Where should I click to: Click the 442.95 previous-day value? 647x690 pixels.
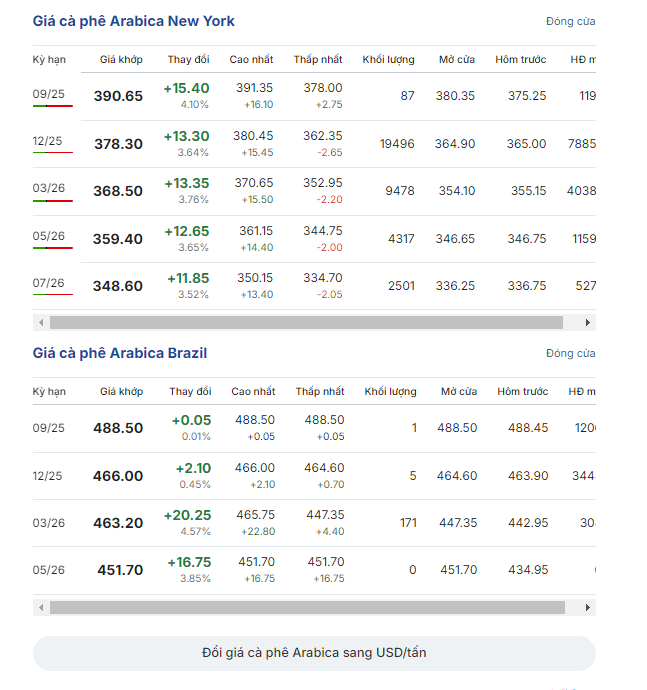click(x=528, y=523)
